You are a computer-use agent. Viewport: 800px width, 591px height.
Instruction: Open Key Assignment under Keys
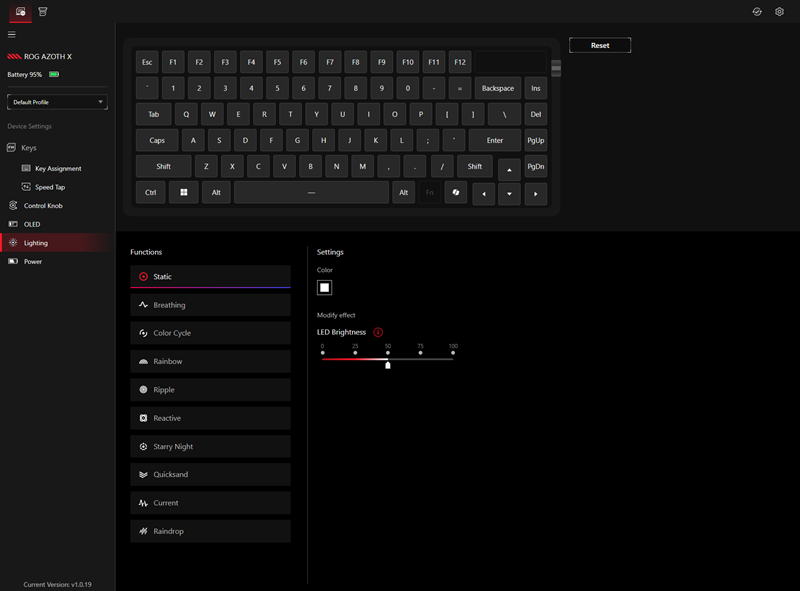click(x=58, y=169)
